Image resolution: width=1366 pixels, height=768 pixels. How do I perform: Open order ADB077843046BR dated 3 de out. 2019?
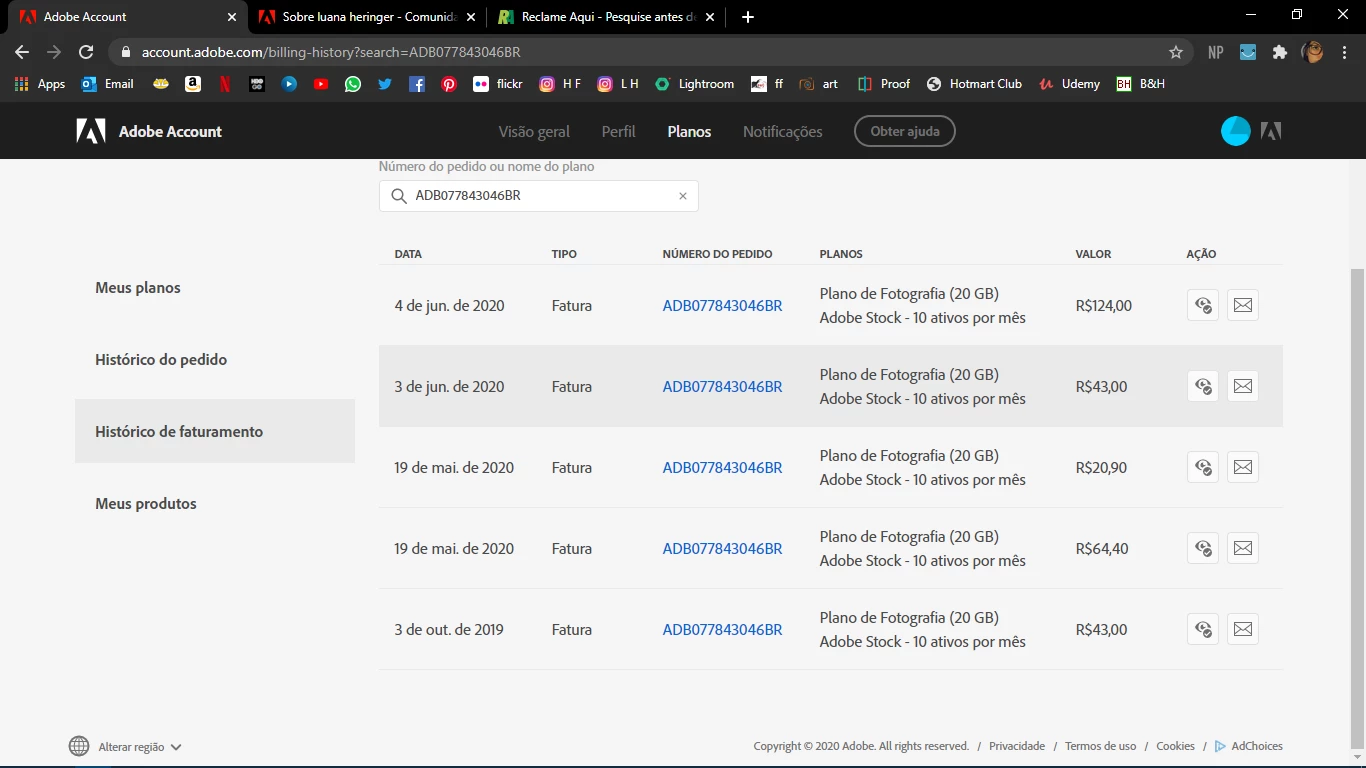coord(722,630)
